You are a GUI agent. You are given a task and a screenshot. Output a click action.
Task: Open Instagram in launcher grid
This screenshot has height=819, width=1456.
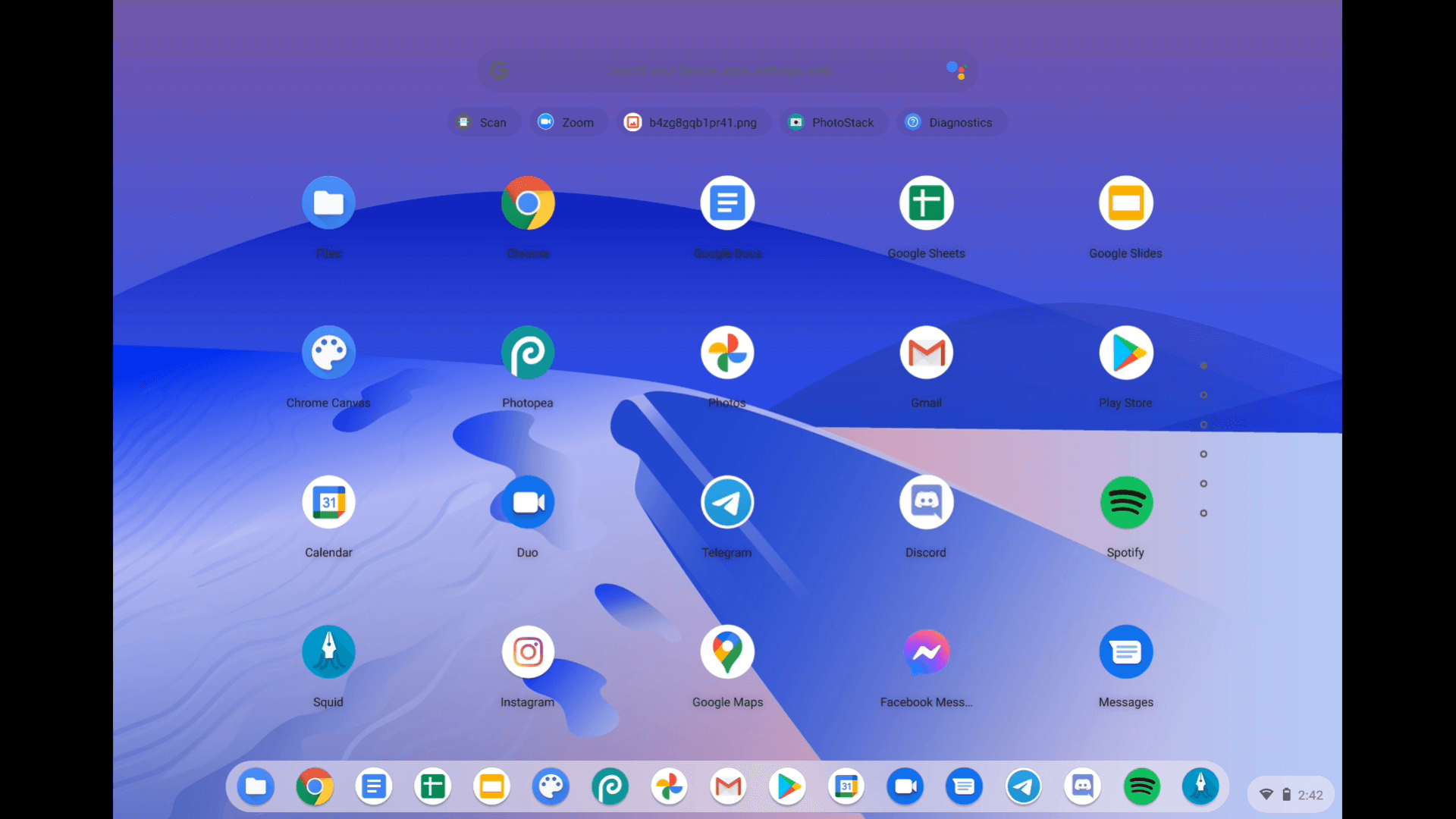[528, 651]
